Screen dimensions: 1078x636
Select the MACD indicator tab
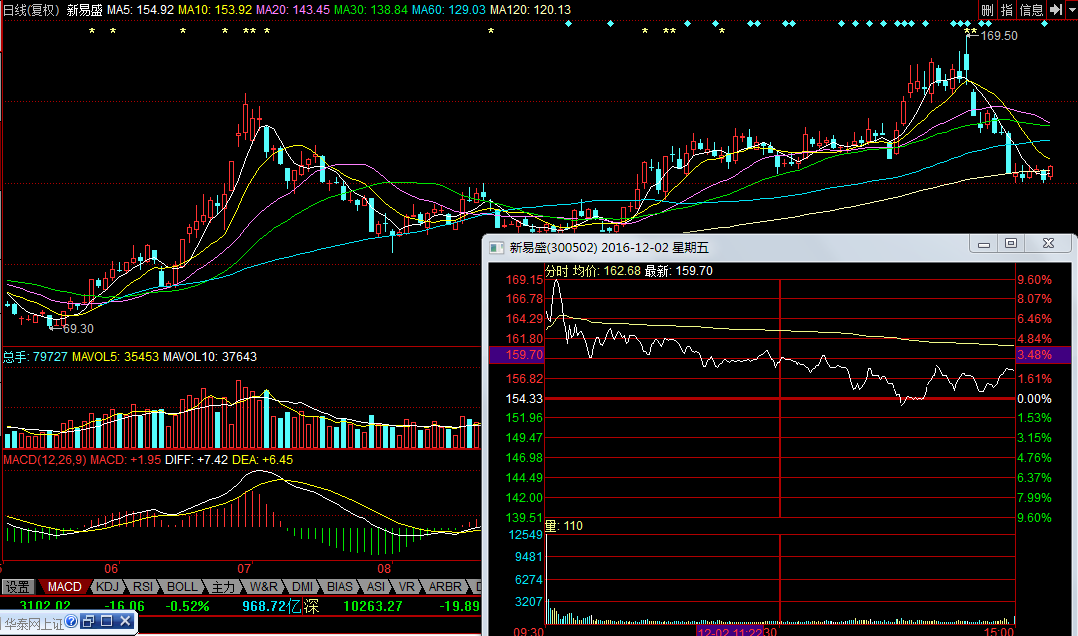tap(65, 586)
